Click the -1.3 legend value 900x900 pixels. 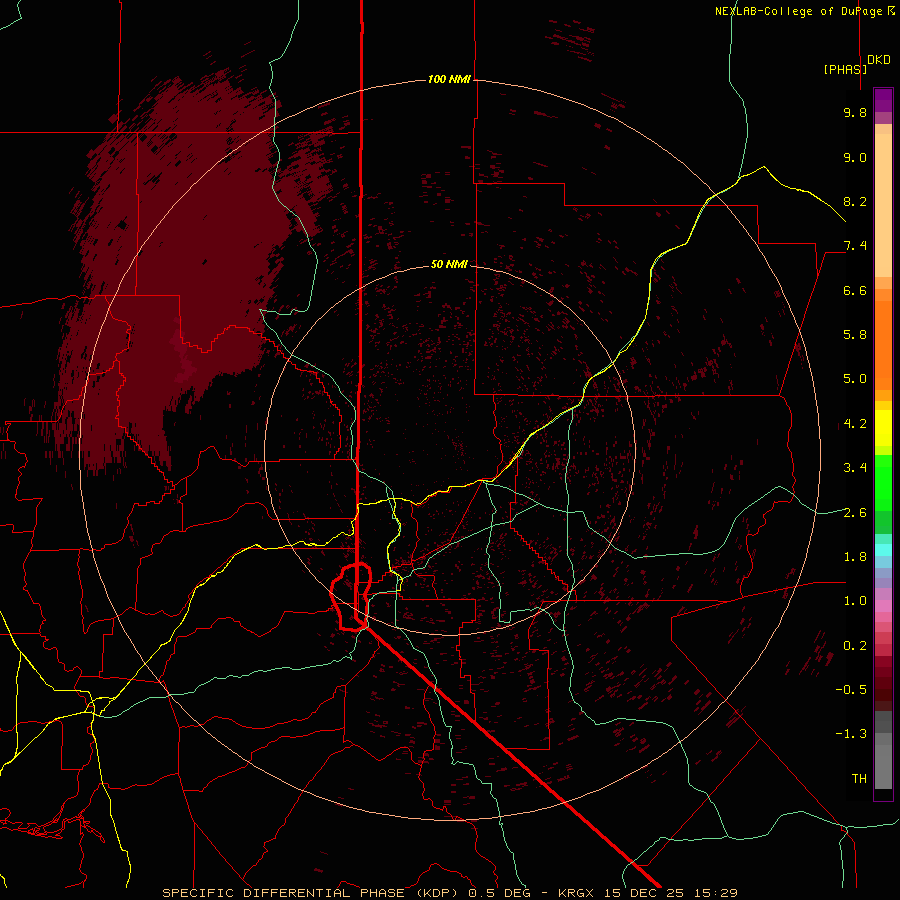[851, 734]
